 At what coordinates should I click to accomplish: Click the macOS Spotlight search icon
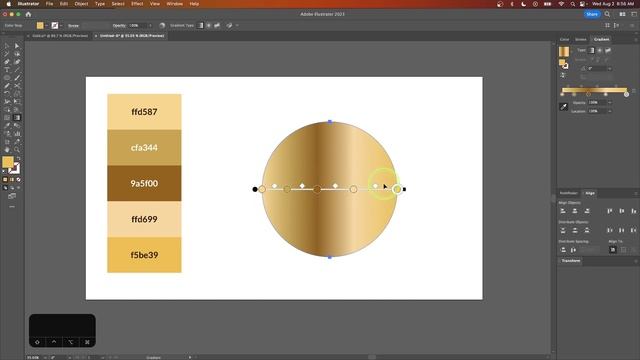573,4
